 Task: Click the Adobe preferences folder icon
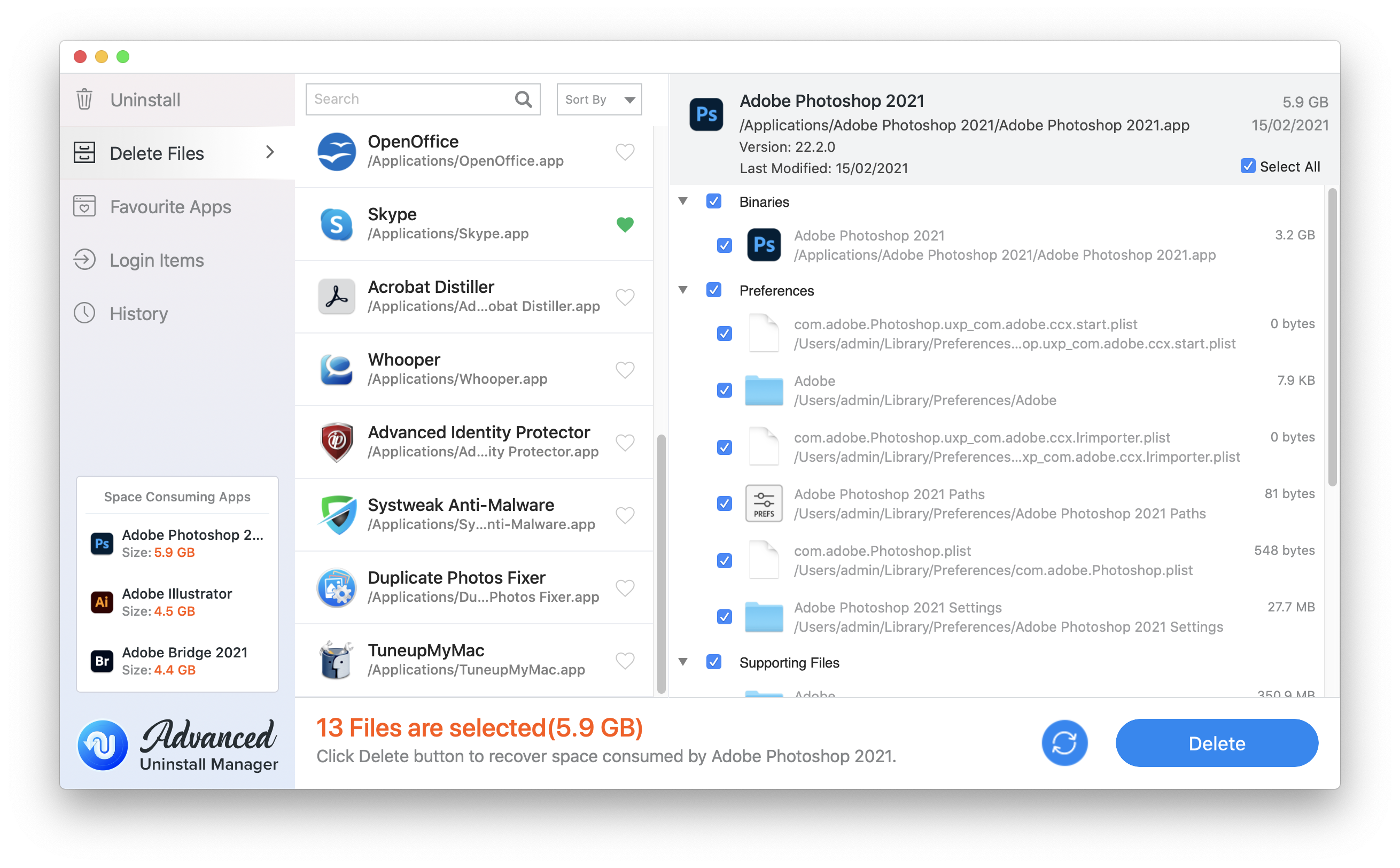click(764, 390)
